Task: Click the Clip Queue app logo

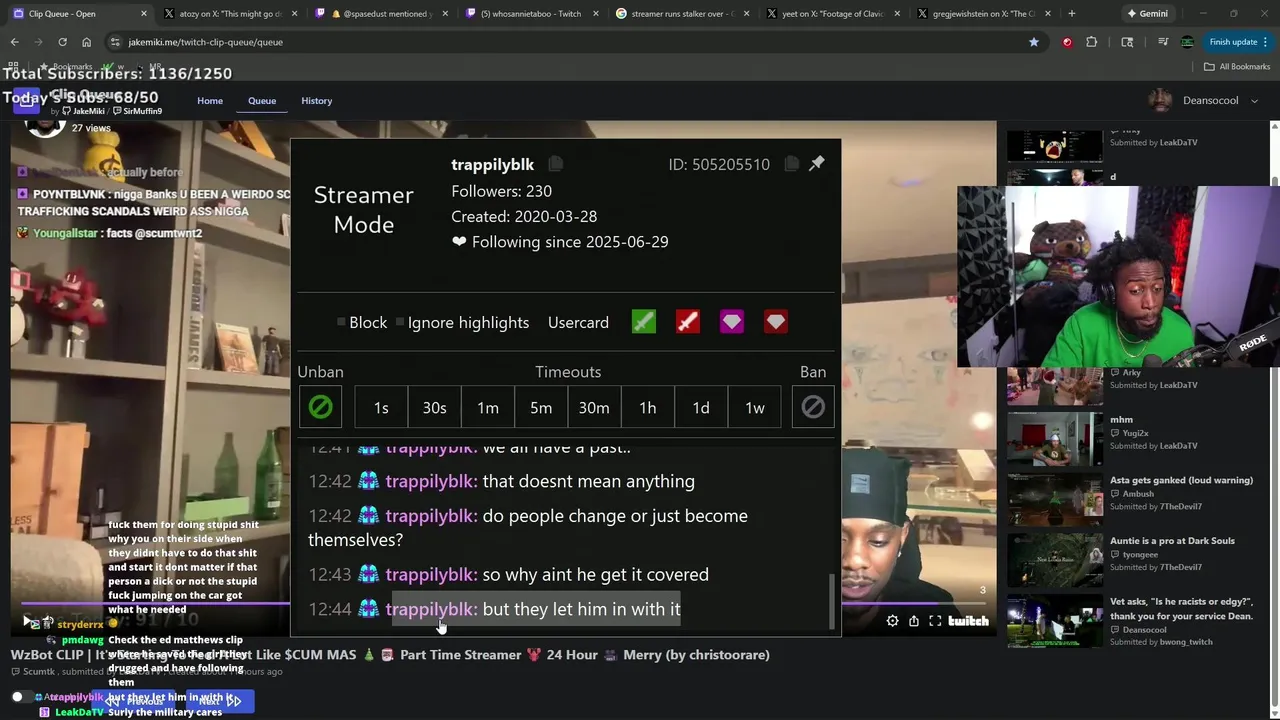Action: coord(26,101)
